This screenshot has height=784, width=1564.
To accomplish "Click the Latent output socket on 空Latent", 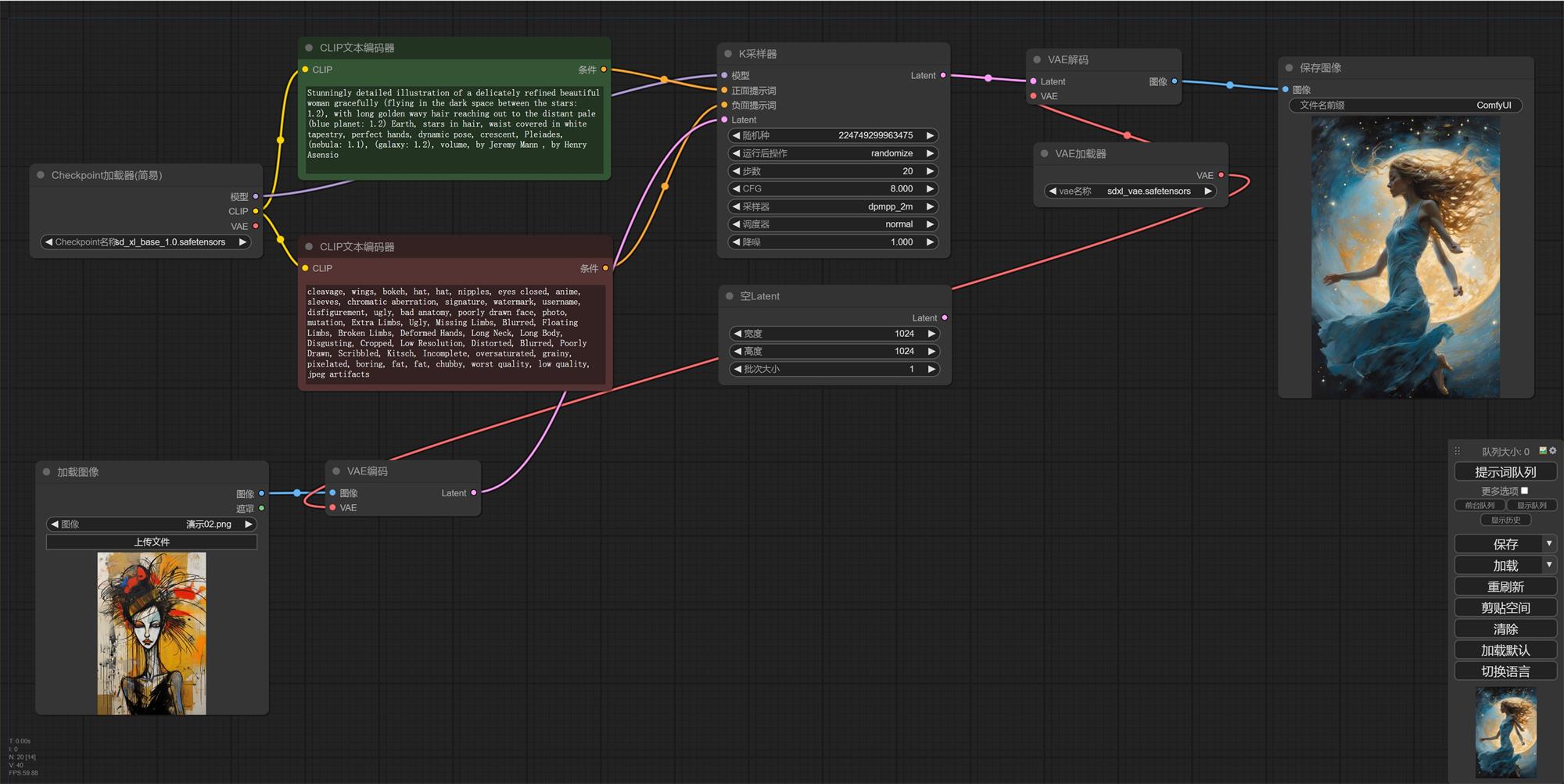I will [945, 317].
